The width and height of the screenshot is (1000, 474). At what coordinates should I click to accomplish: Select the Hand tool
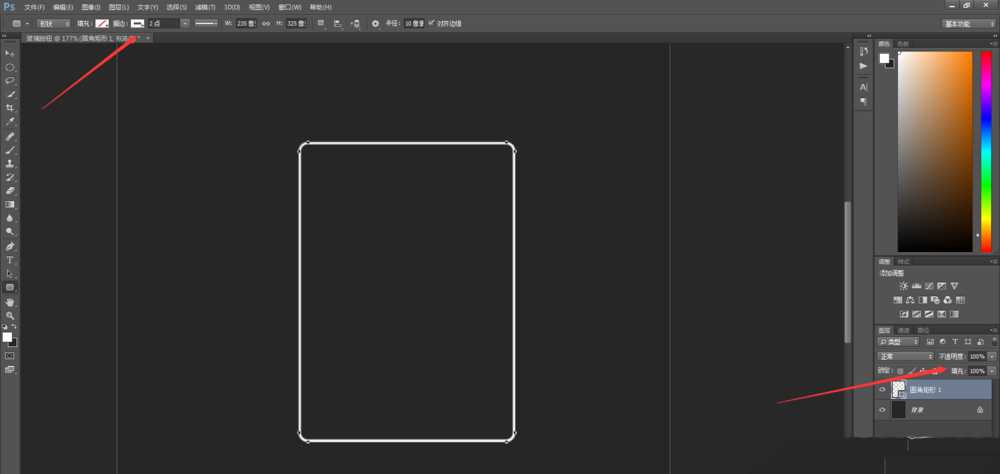coord(10,301)
